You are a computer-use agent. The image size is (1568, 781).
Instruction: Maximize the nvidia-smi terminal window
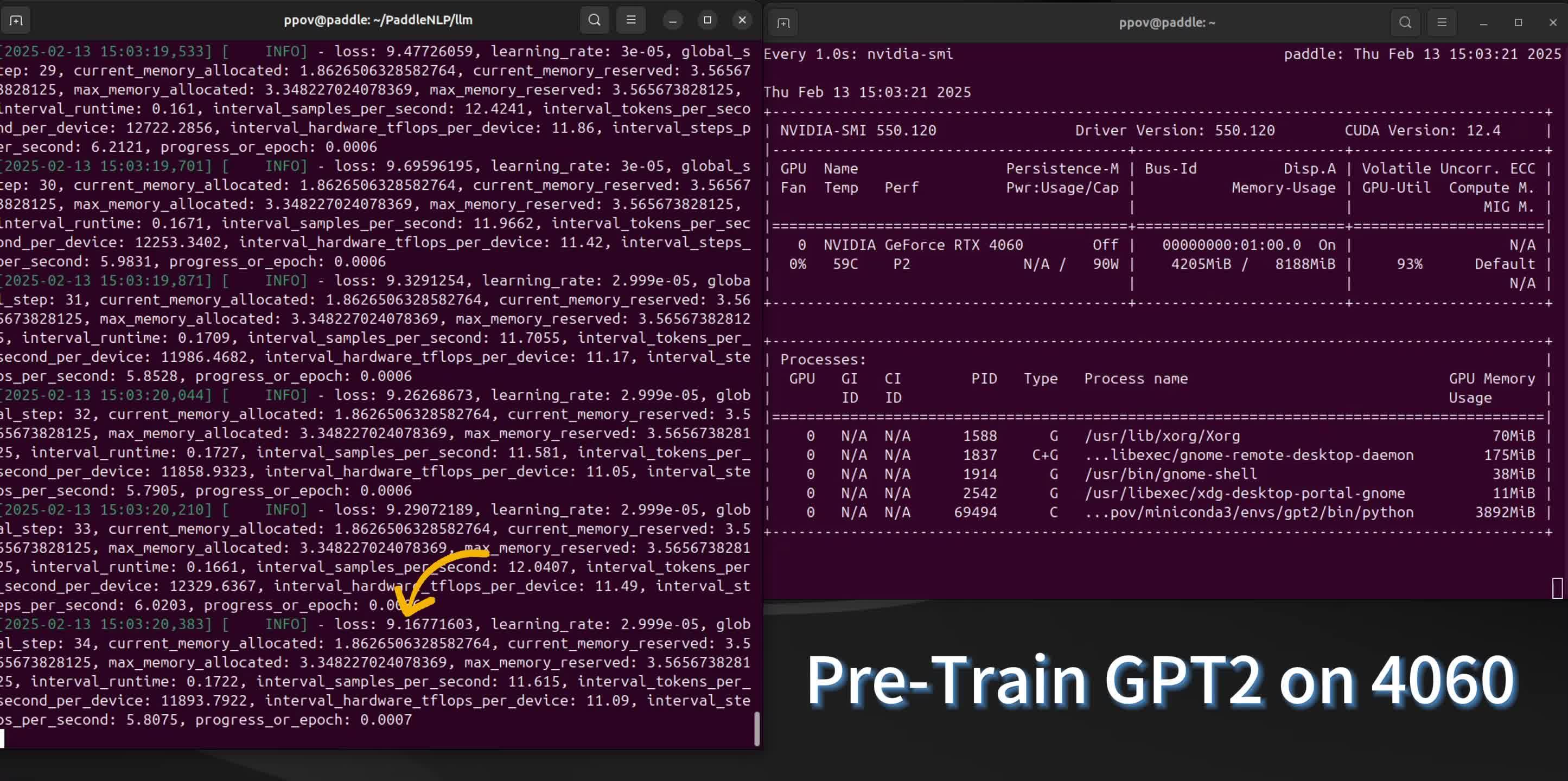pos(1518,22)
